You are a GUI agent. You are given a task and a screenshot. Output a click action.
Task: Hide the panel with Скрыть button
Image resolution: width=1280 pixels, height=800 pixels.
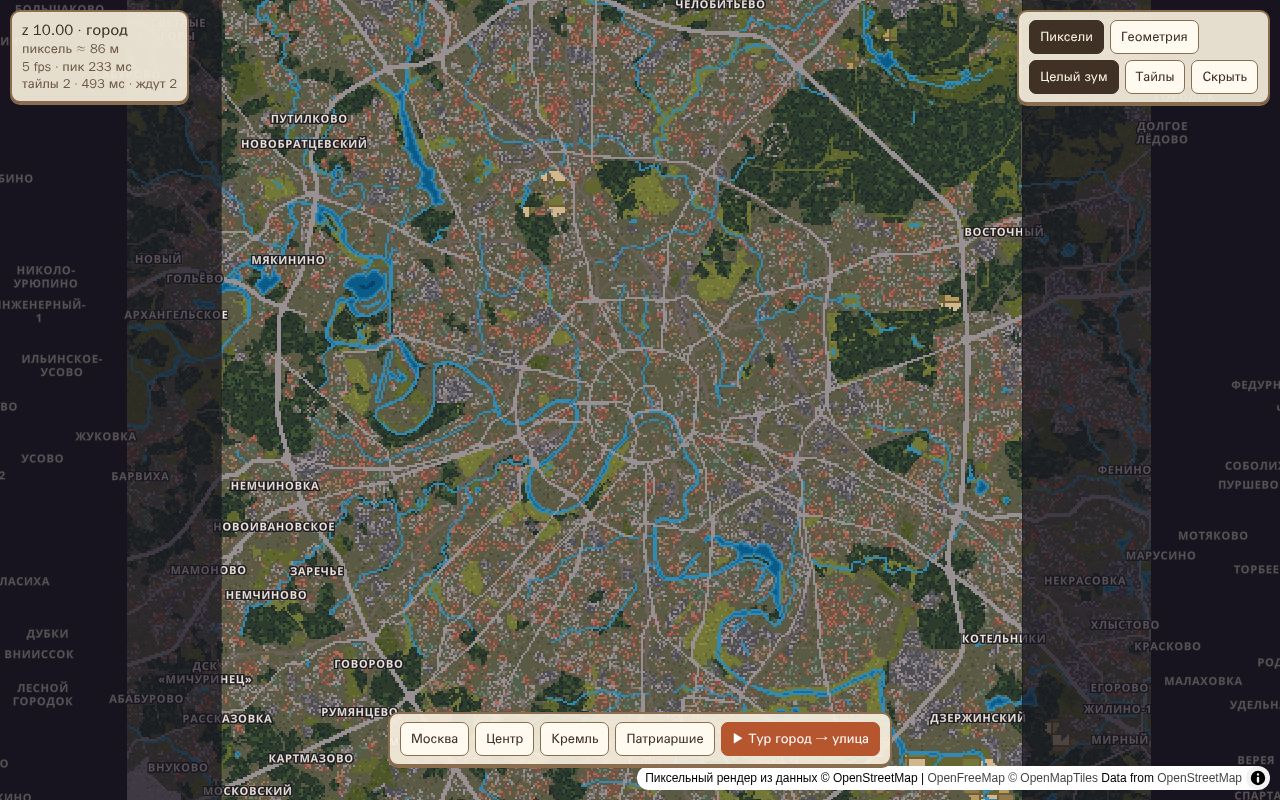point(1224,77)
